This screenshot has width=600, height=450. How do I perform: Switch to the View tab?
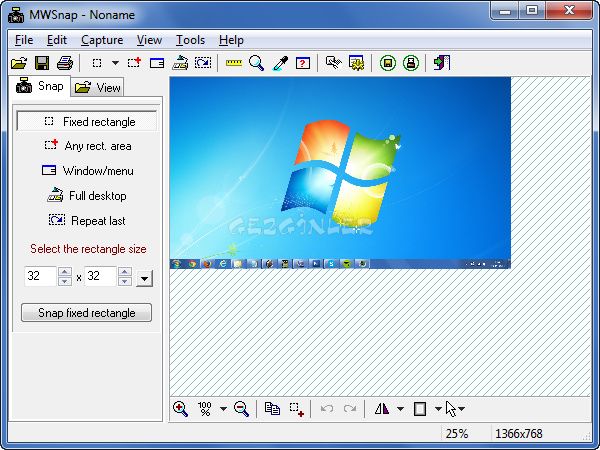click(98, 87)
